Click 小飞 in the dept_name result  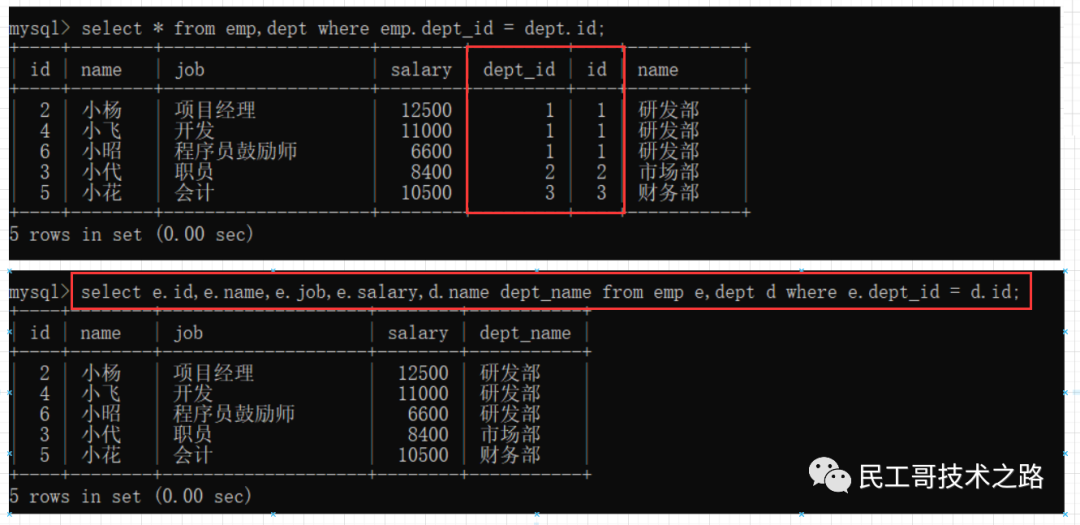pyautogui.click(x=101, y=394)
